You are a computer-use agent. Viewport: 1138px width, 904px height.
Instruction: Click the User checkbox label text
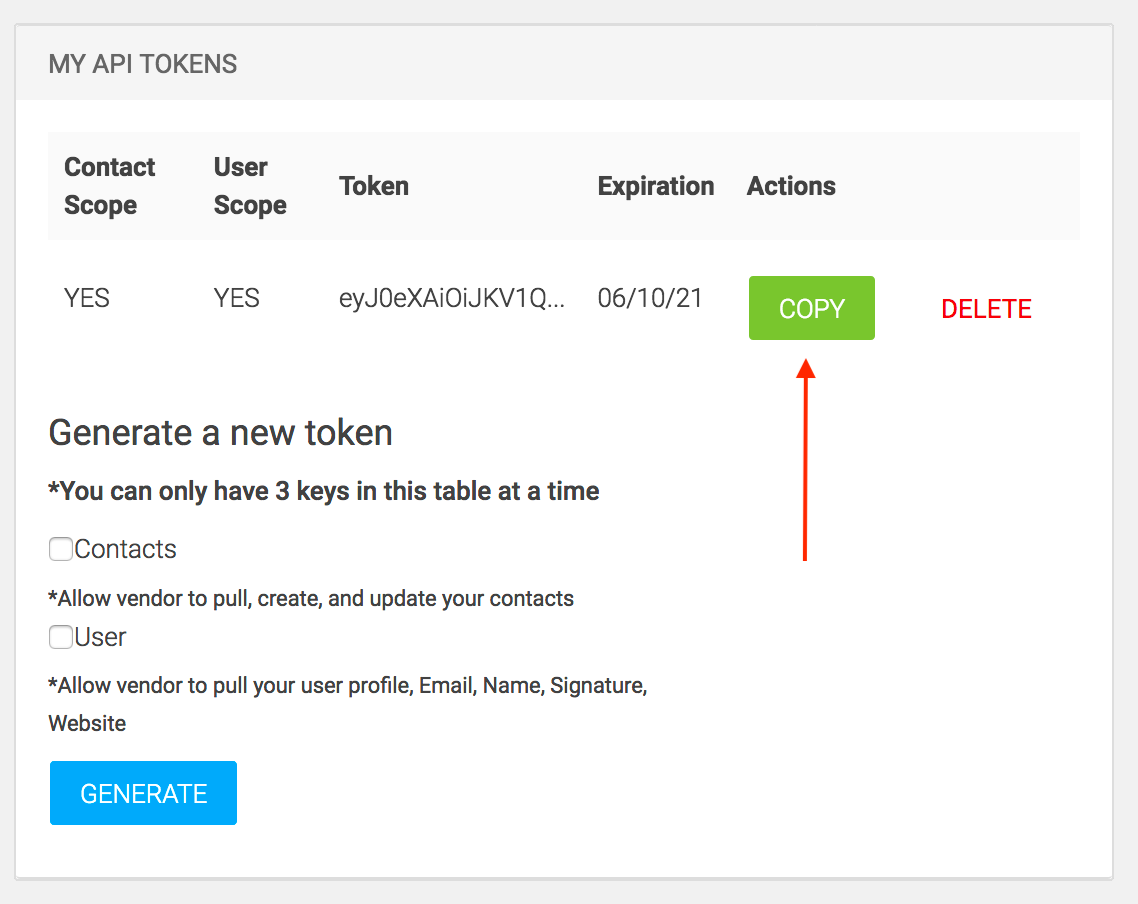pos(100,637)
